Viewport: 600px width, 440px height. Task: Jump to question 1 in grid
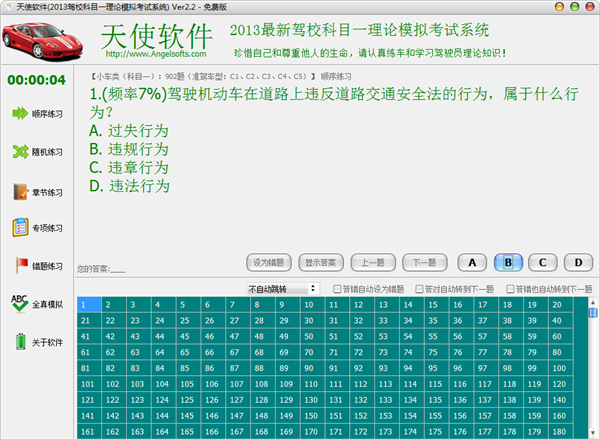89,305
